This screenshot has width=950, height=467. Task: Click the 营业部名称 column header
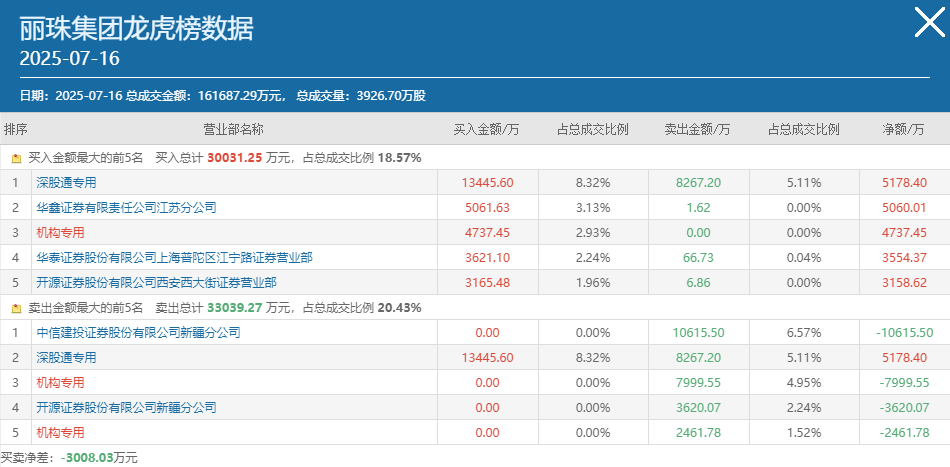point(233,129)
